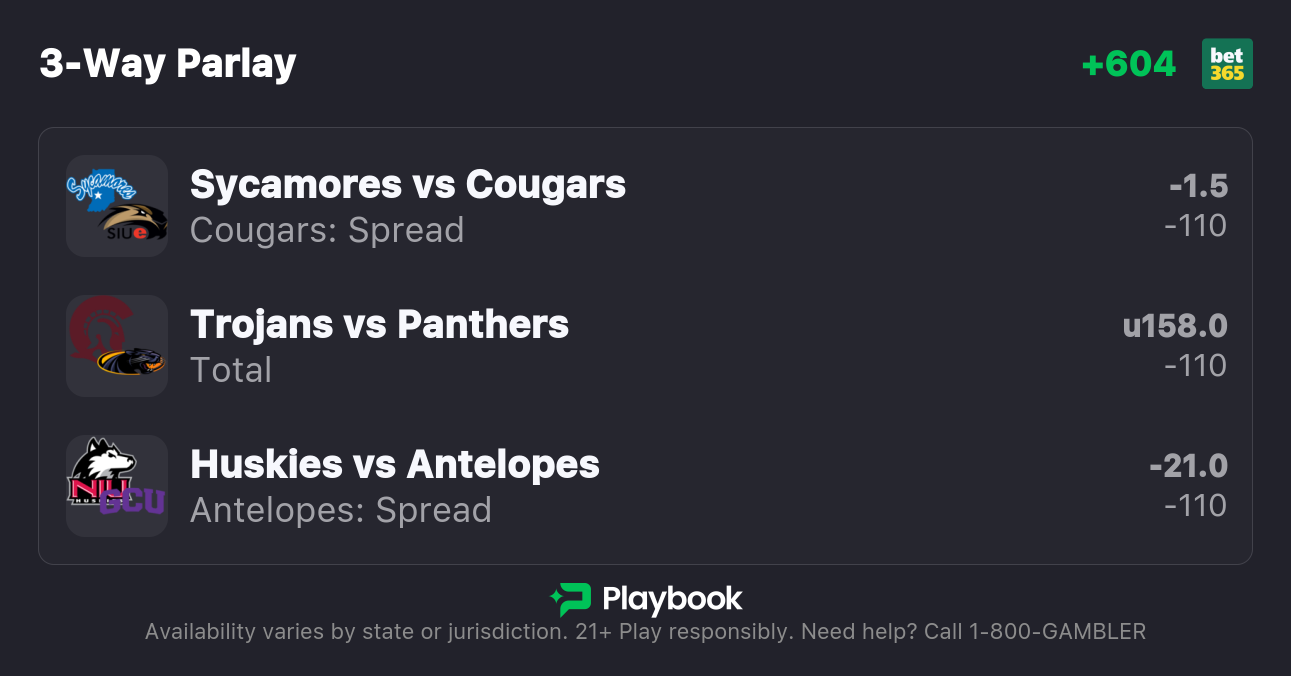Click the Playbook logo icon

pos(570,600)
